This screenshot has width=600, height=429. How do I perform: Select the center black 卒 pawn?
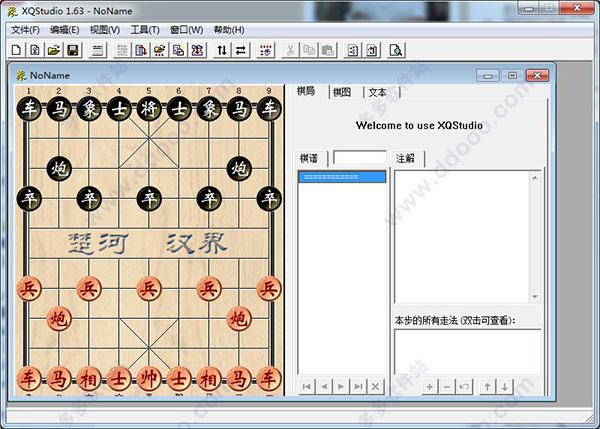149,199
